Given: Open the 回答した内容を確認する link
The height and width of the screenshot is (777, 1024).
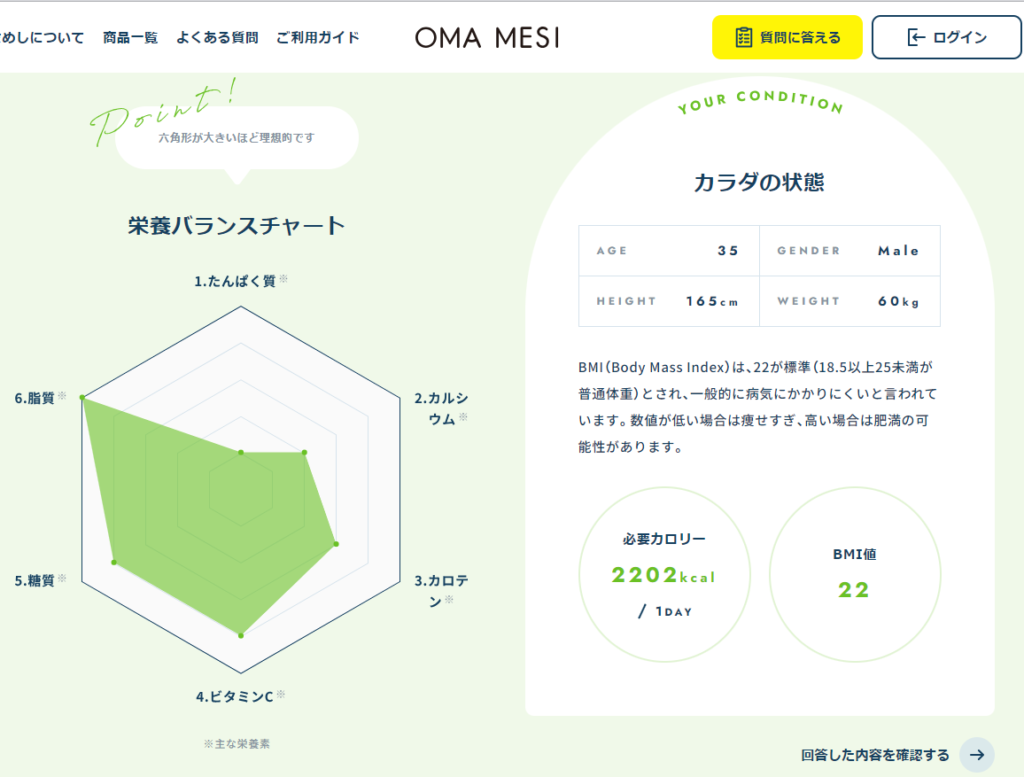Looking at the screenshot, I should (875, 755).
